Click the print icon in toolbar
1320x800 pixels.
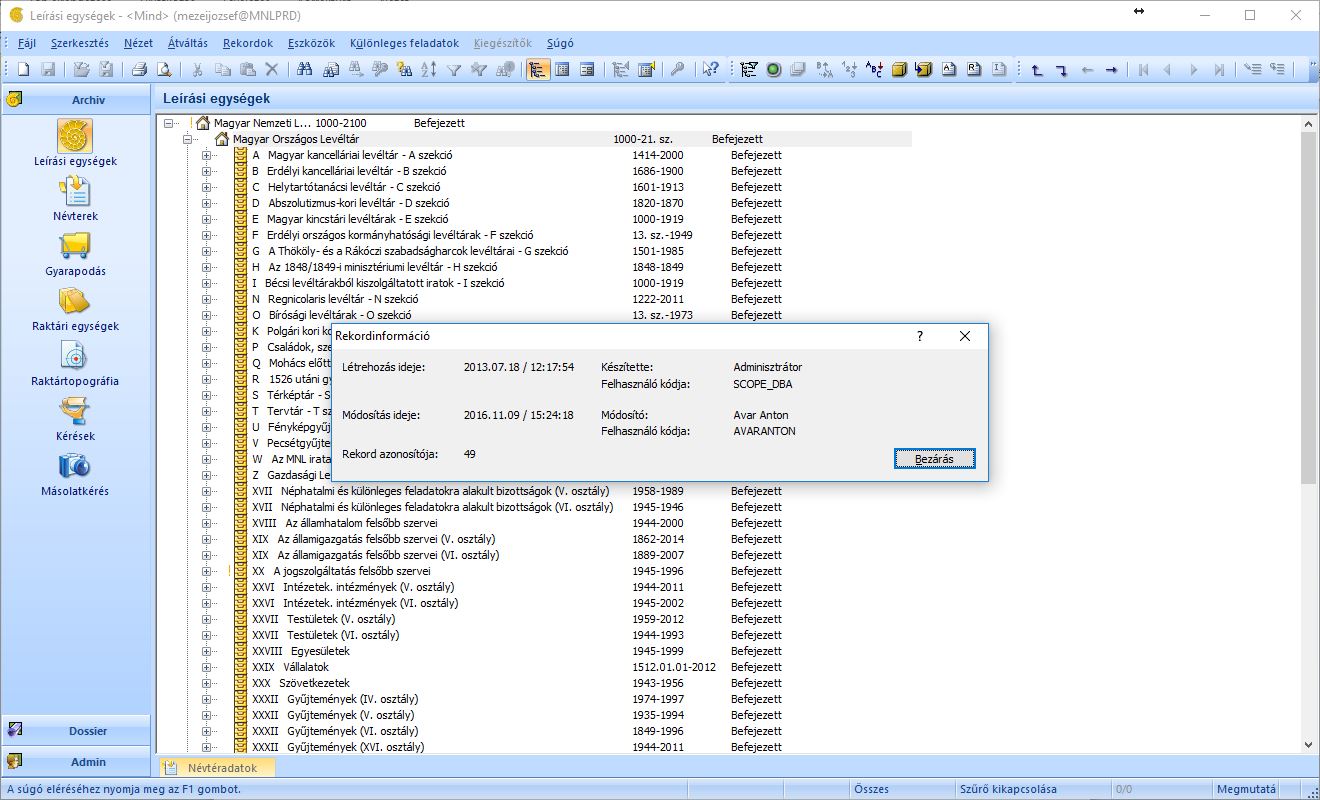tap(139, 70)
